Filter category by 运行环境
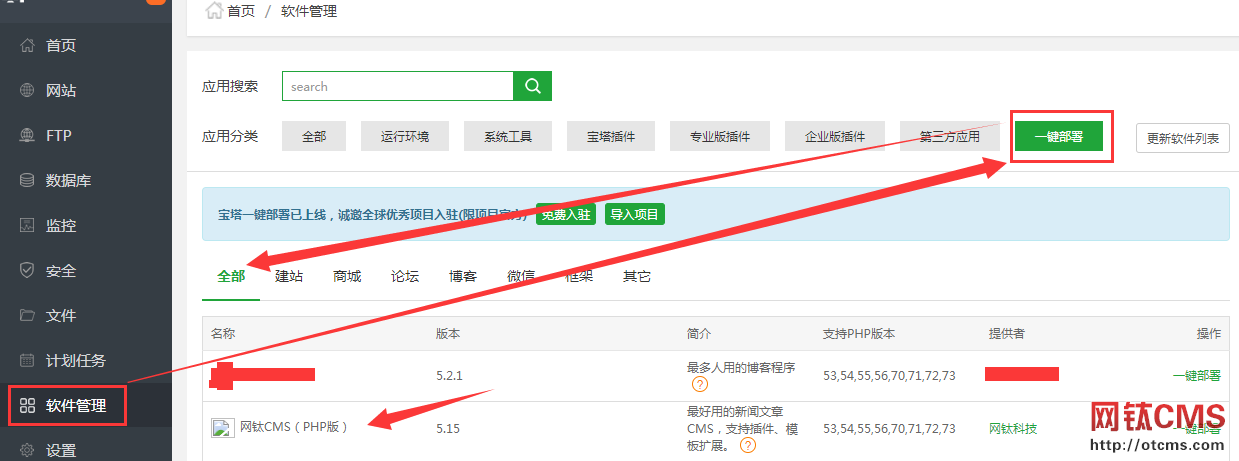Image resolution: width=1239 pixels, height=461 pixels. [x=405, y=136]
